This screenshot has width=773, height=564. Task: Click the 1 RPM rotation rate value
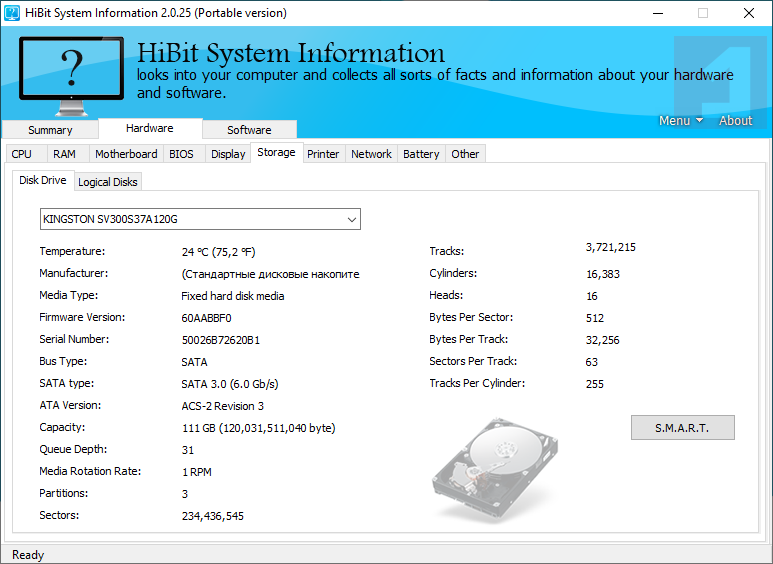(197, 472)
